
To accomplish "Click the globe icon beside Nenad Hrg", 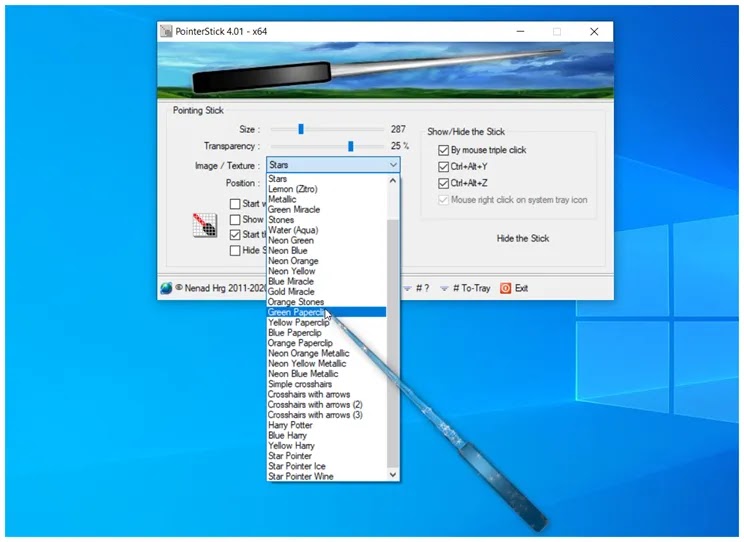I will [166, 288].
